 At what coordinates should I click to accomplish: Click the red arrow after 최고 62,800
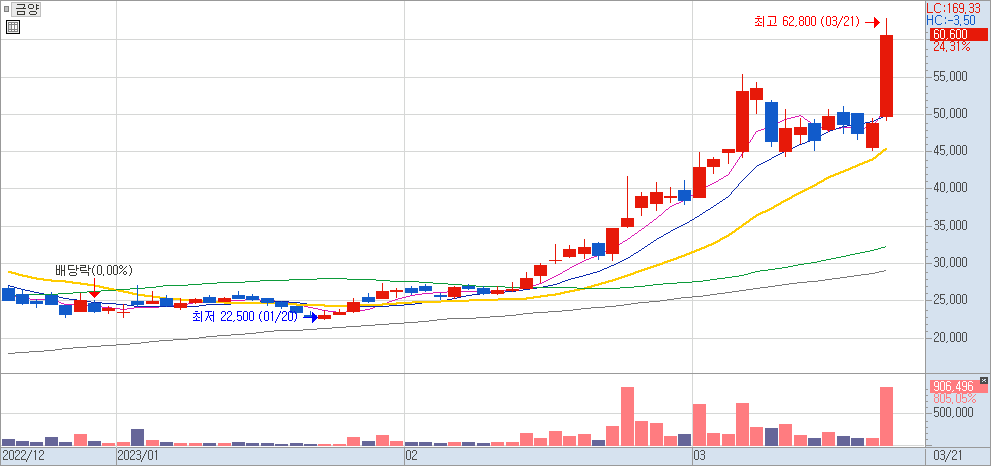[873, 23]
